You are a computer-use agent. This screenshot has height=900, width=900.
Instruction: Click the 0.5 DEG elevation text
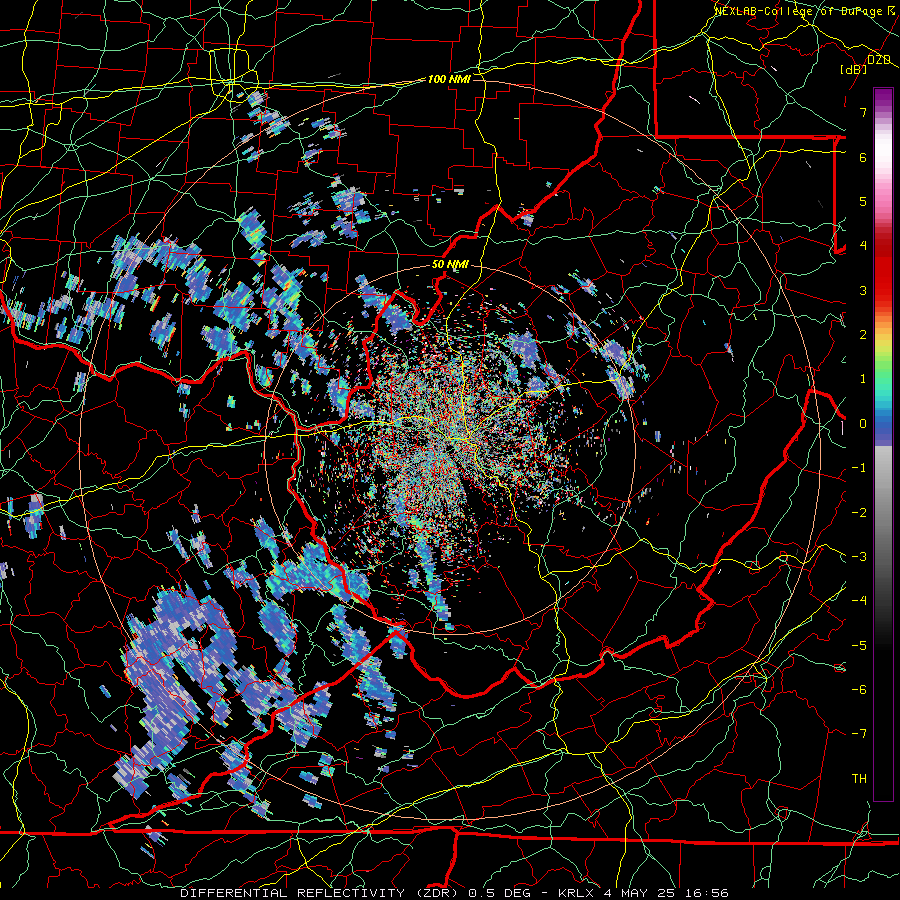pos(499,893)
